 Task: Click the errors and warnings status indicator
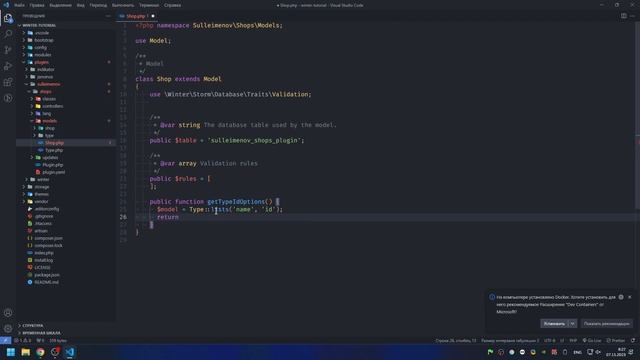point(23,340)
